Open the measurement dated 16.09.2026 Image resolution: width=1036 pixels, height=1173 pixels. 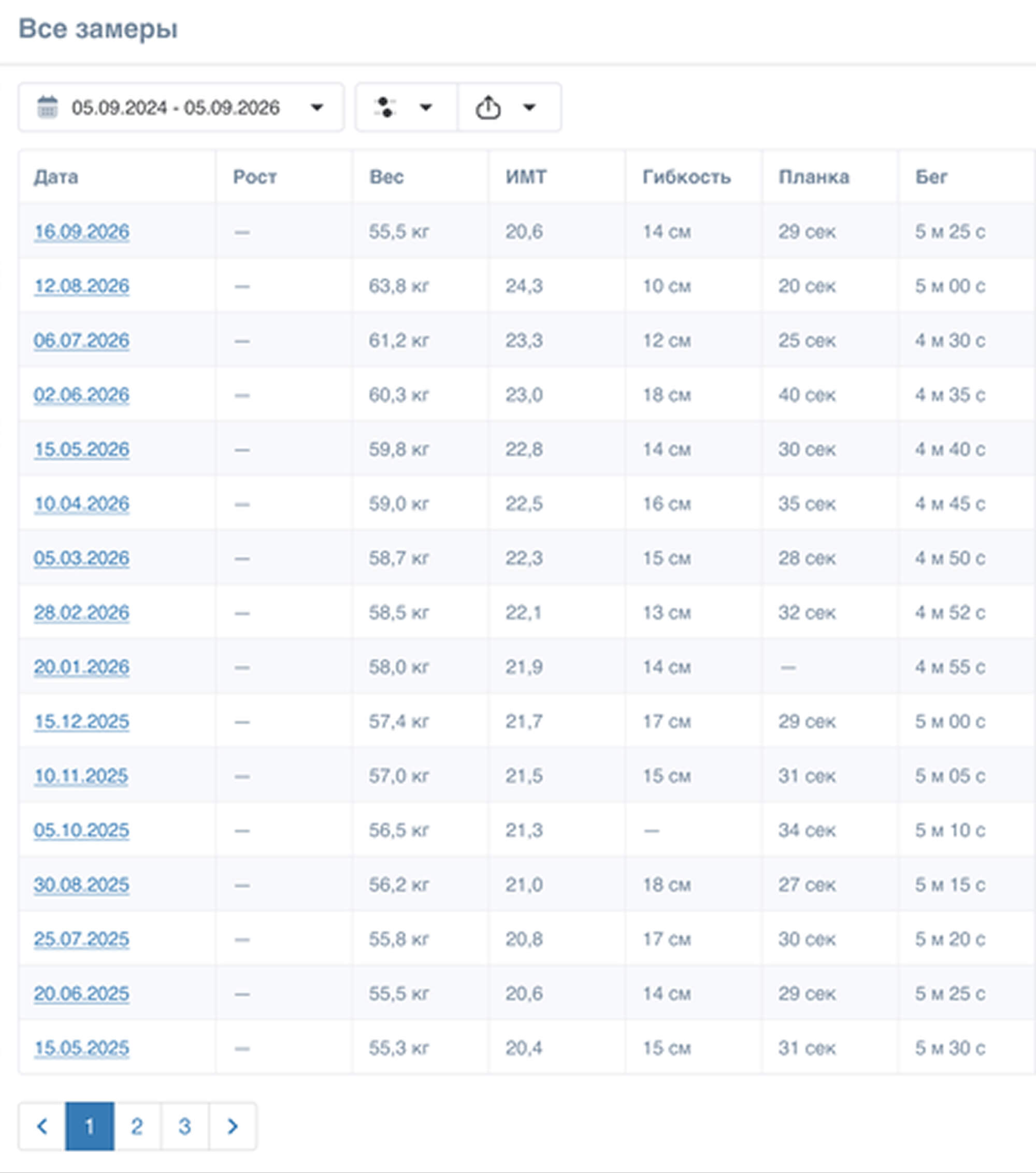pos(81,232)
